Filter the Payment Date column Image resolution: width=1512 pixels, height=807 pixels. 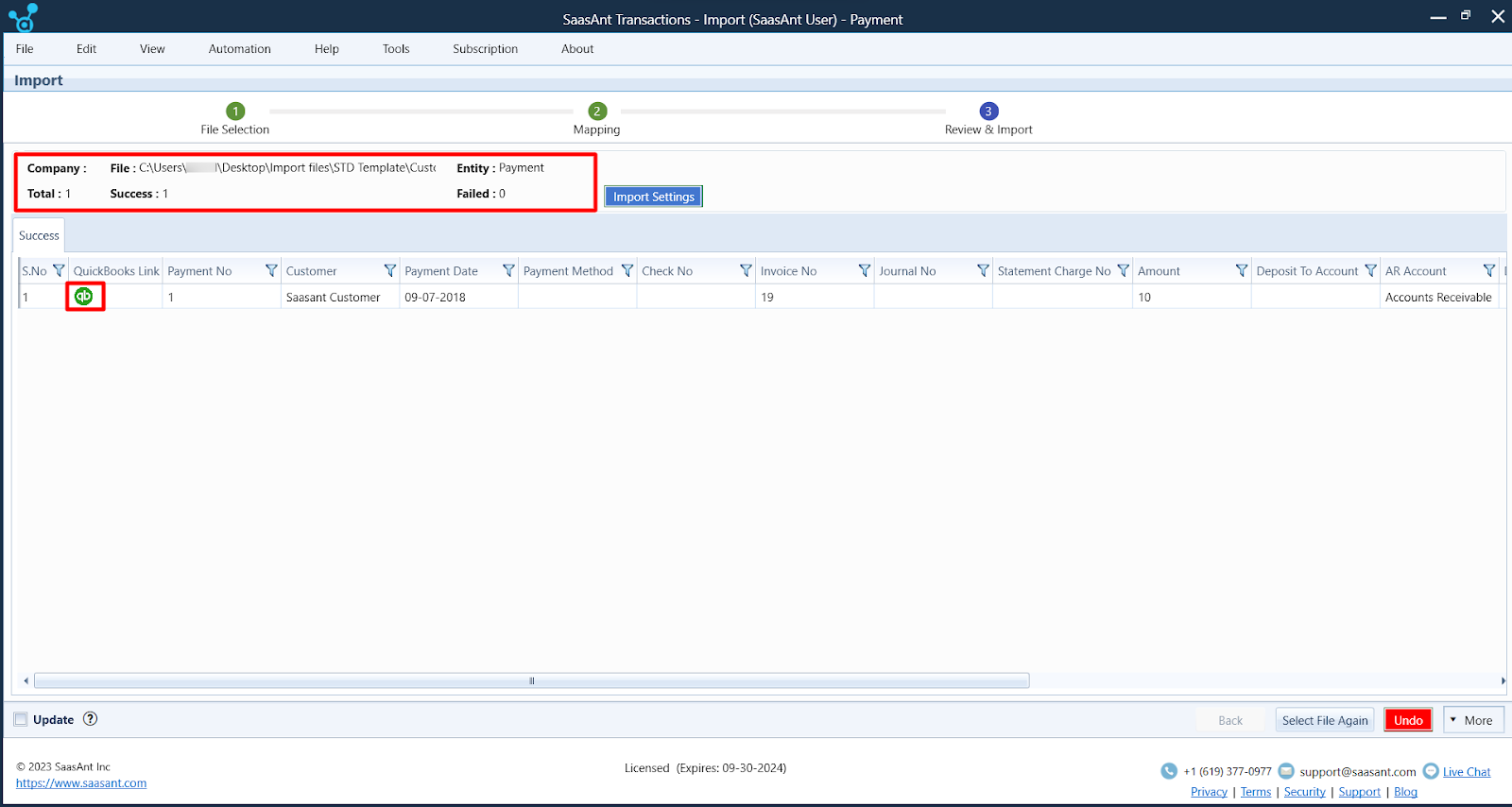coord(508,270)
